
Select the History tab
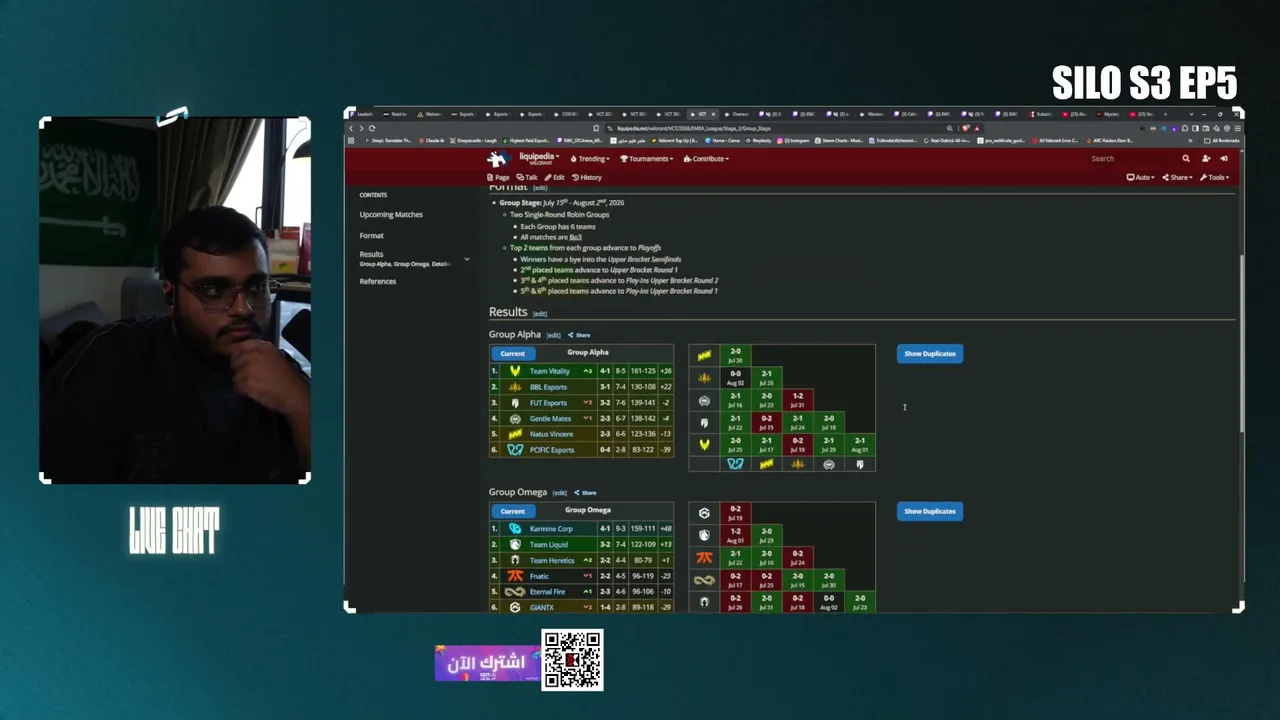[587, 178]
